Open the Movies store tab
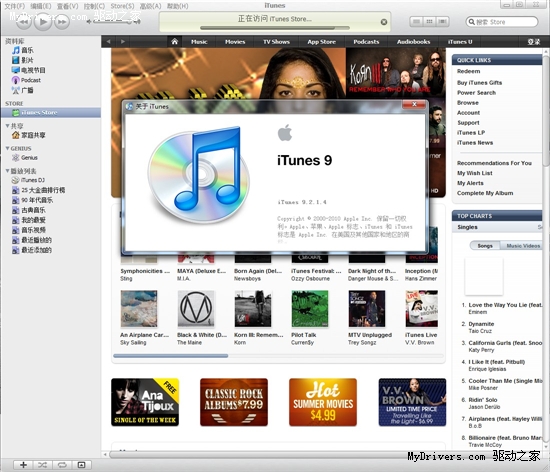The width and height of the screenshot is (550, 472). click(235, 42)
